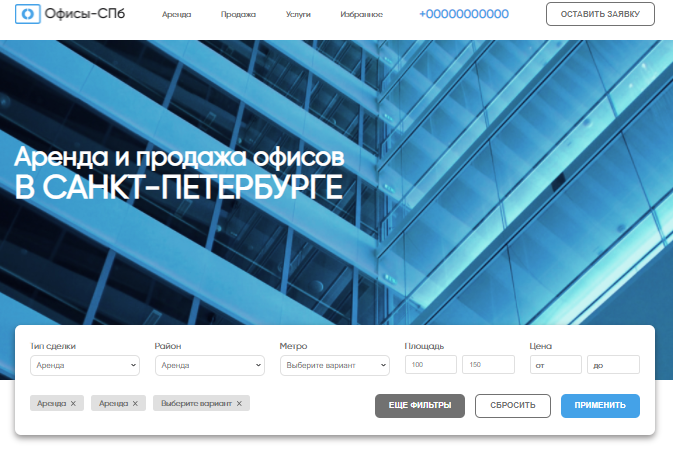Remove the Выберите вариант filter tag

point(239,403)
